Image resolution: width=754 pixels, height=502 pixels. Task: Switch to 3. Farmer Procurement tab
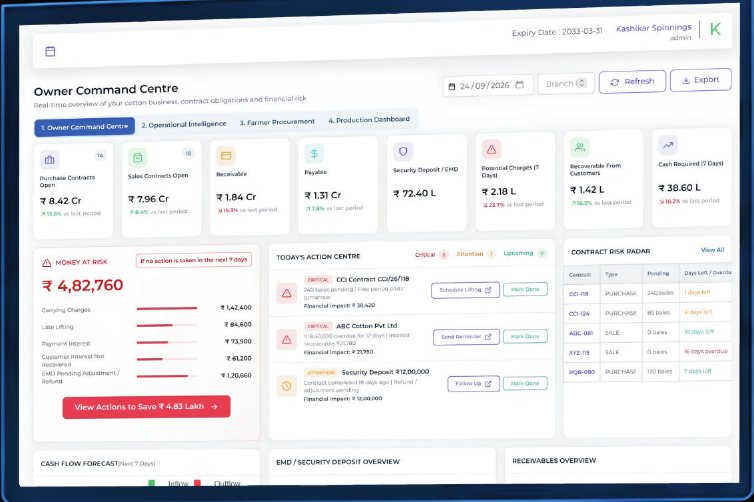click(x=277, y=122)
